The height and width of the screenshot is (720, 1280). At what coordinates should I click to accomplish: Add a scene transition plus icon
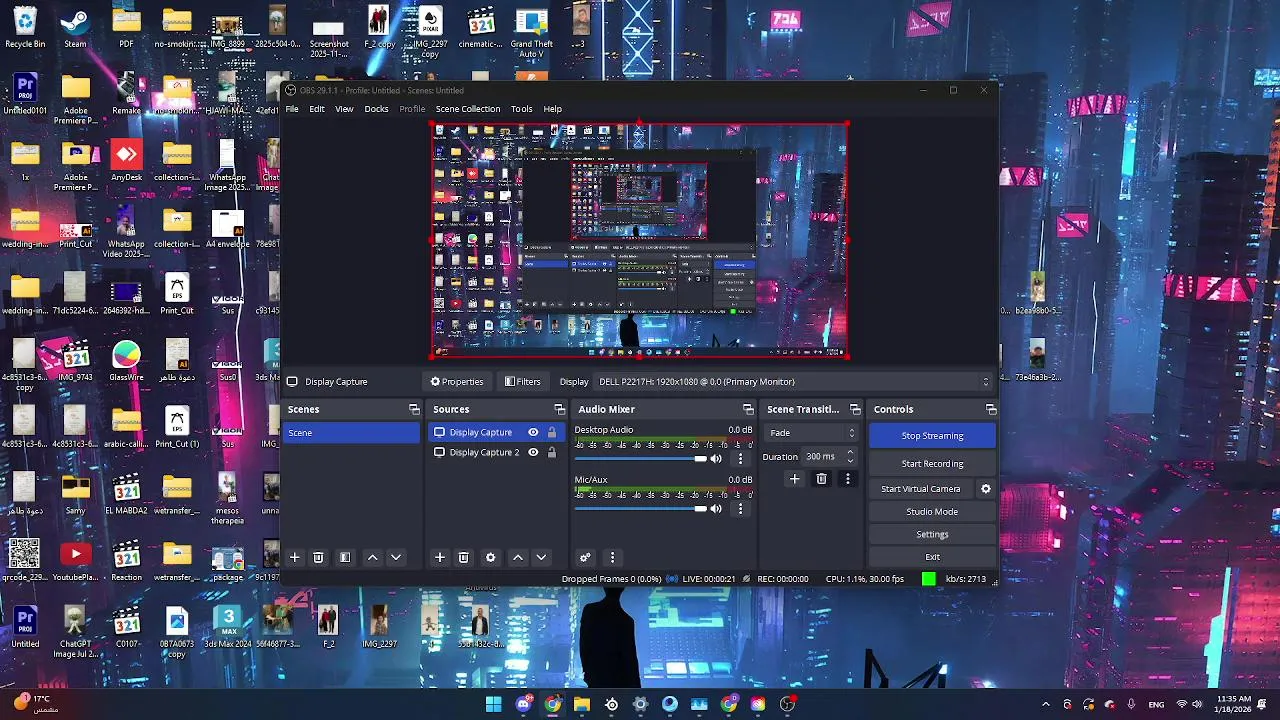[795, 479]
